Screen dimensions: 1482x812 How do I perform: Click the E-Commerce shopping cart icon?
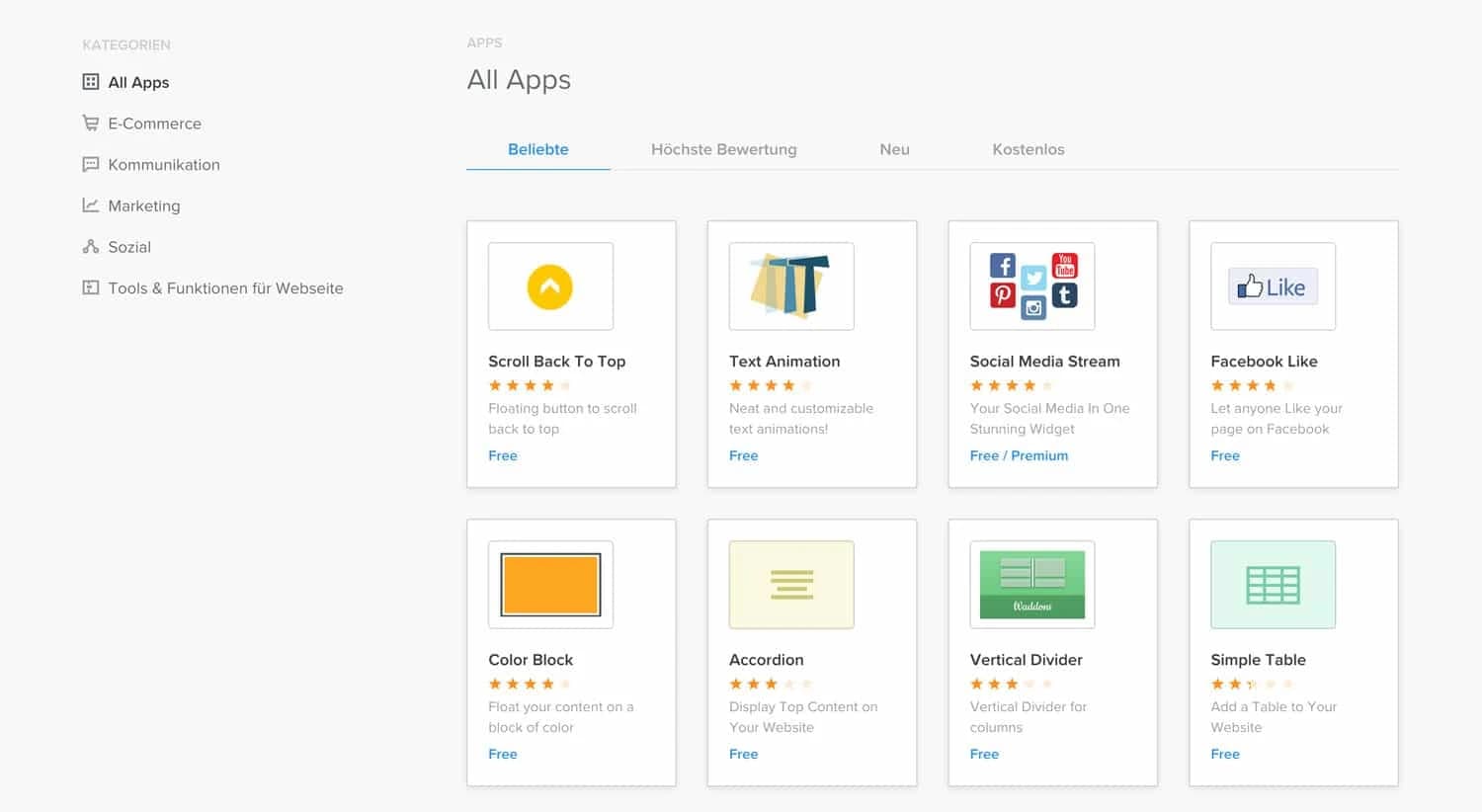[91, 122]
